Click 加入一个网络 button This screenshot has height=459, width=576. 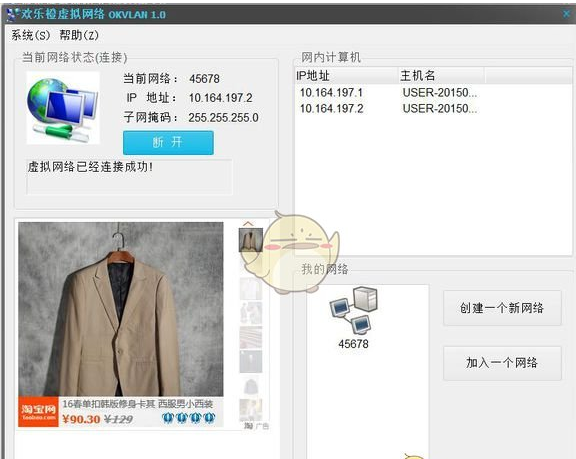(502, 363)
